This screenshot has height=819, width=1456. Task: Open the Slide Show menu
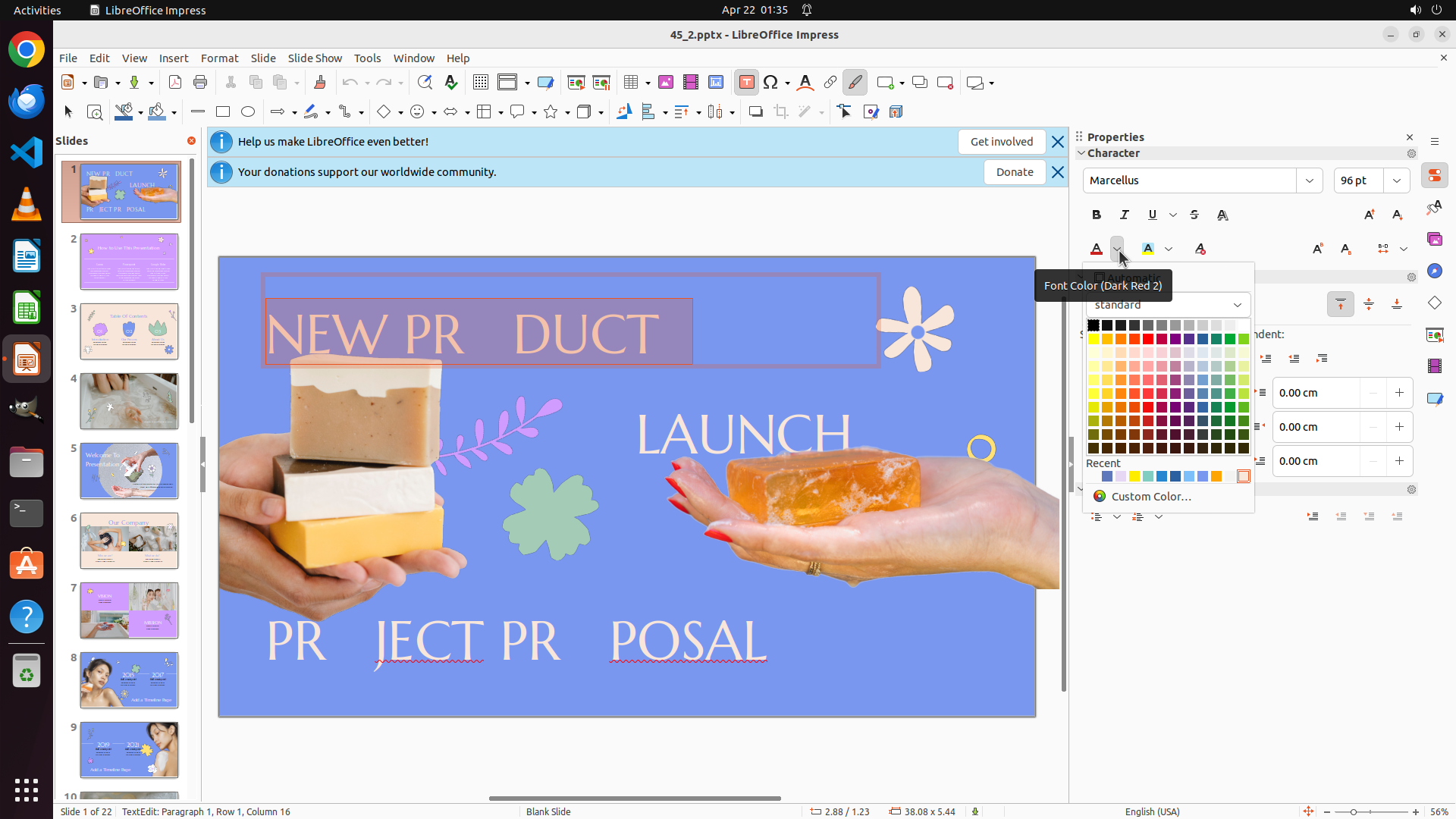[x=315, y=58]
